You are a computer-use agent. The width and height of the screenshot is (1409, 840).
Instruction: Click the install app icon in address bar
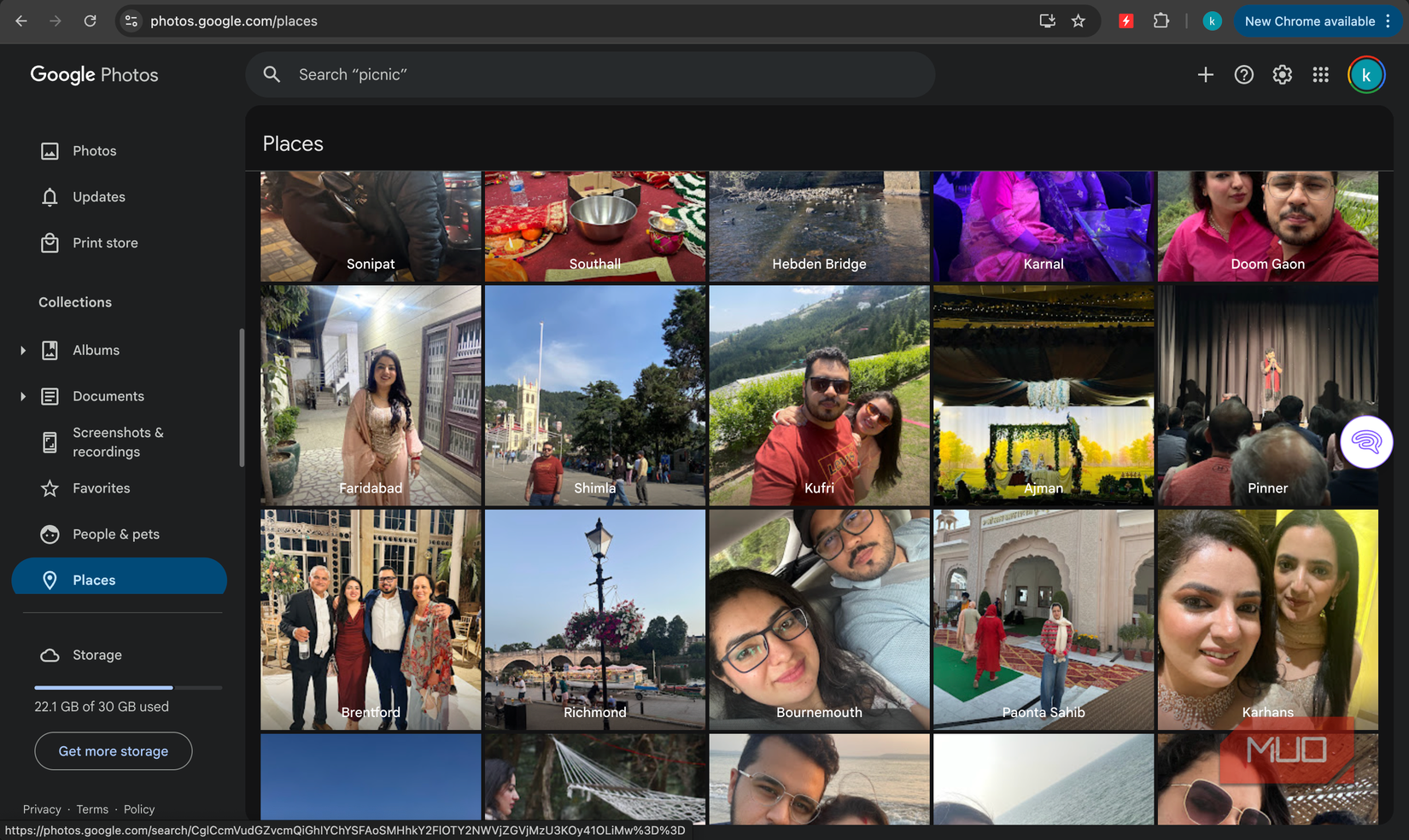[x=1047, y=21]
